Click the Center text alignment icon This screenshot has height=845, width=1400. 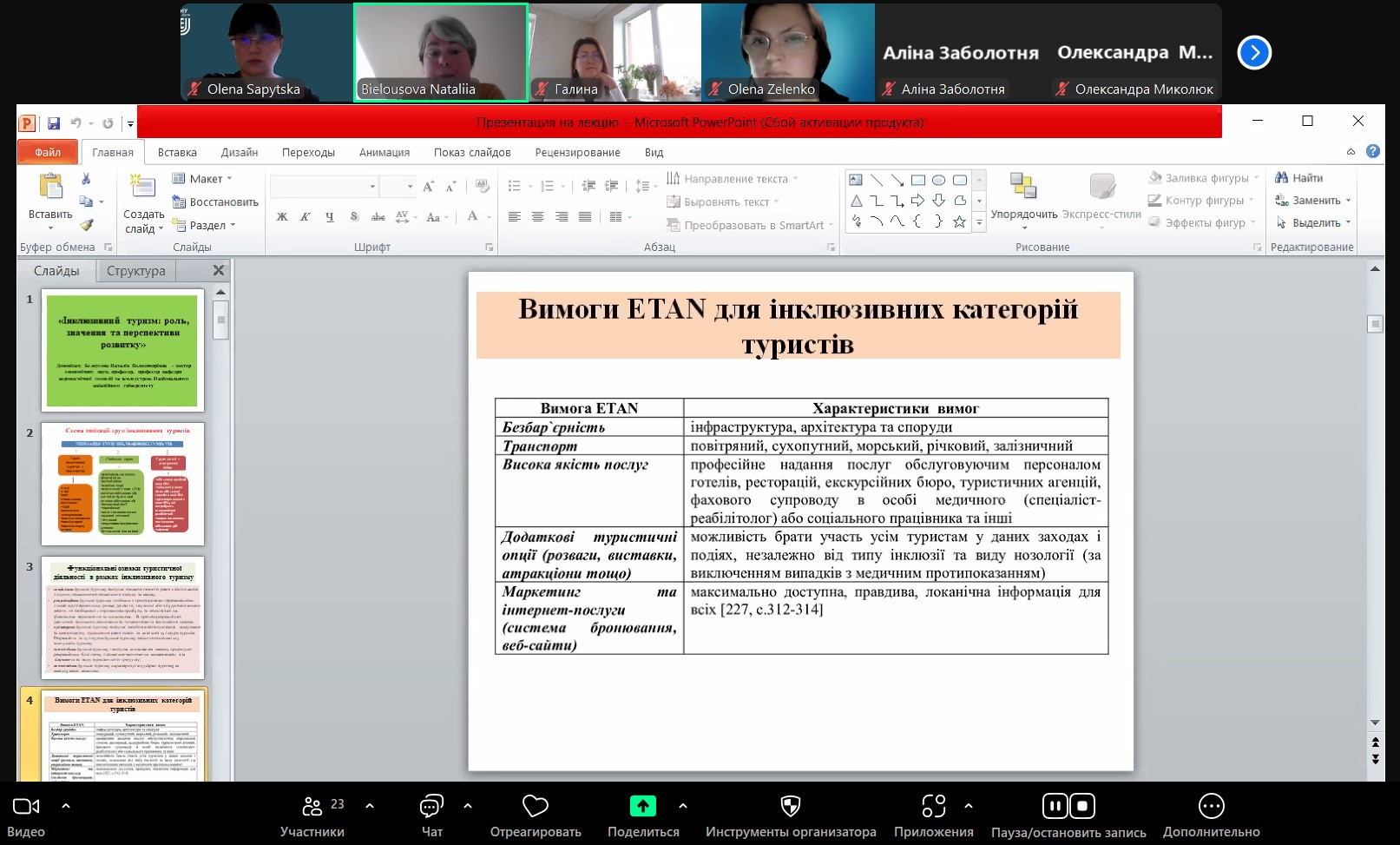(x=538, y=217)
